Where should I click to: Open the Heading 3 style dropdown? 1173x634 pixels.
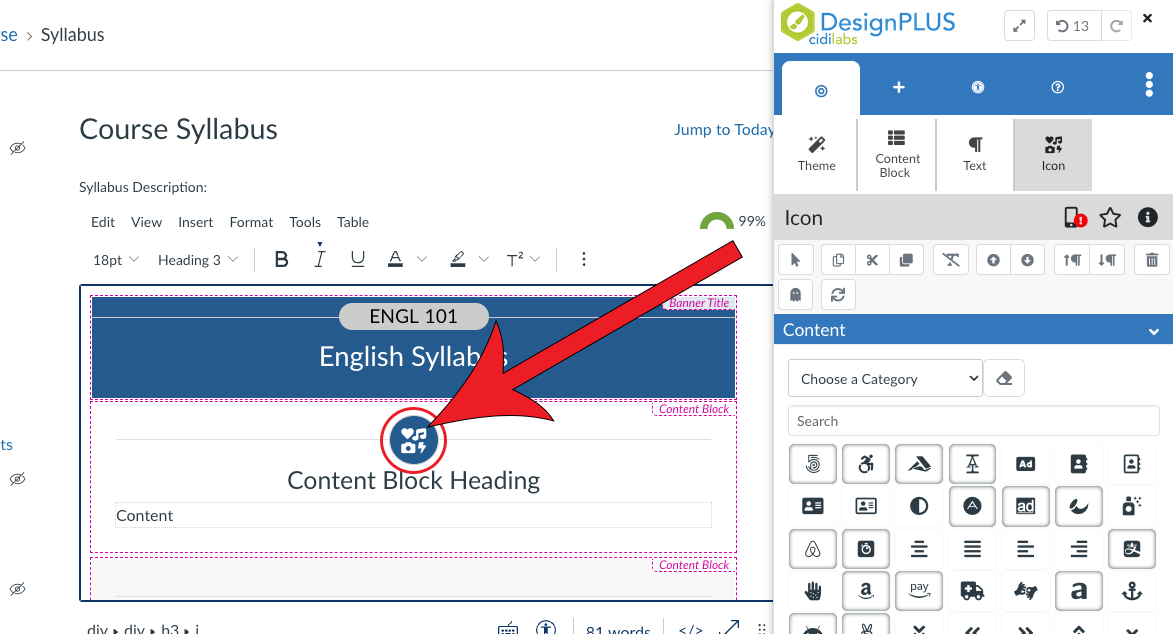197,259
